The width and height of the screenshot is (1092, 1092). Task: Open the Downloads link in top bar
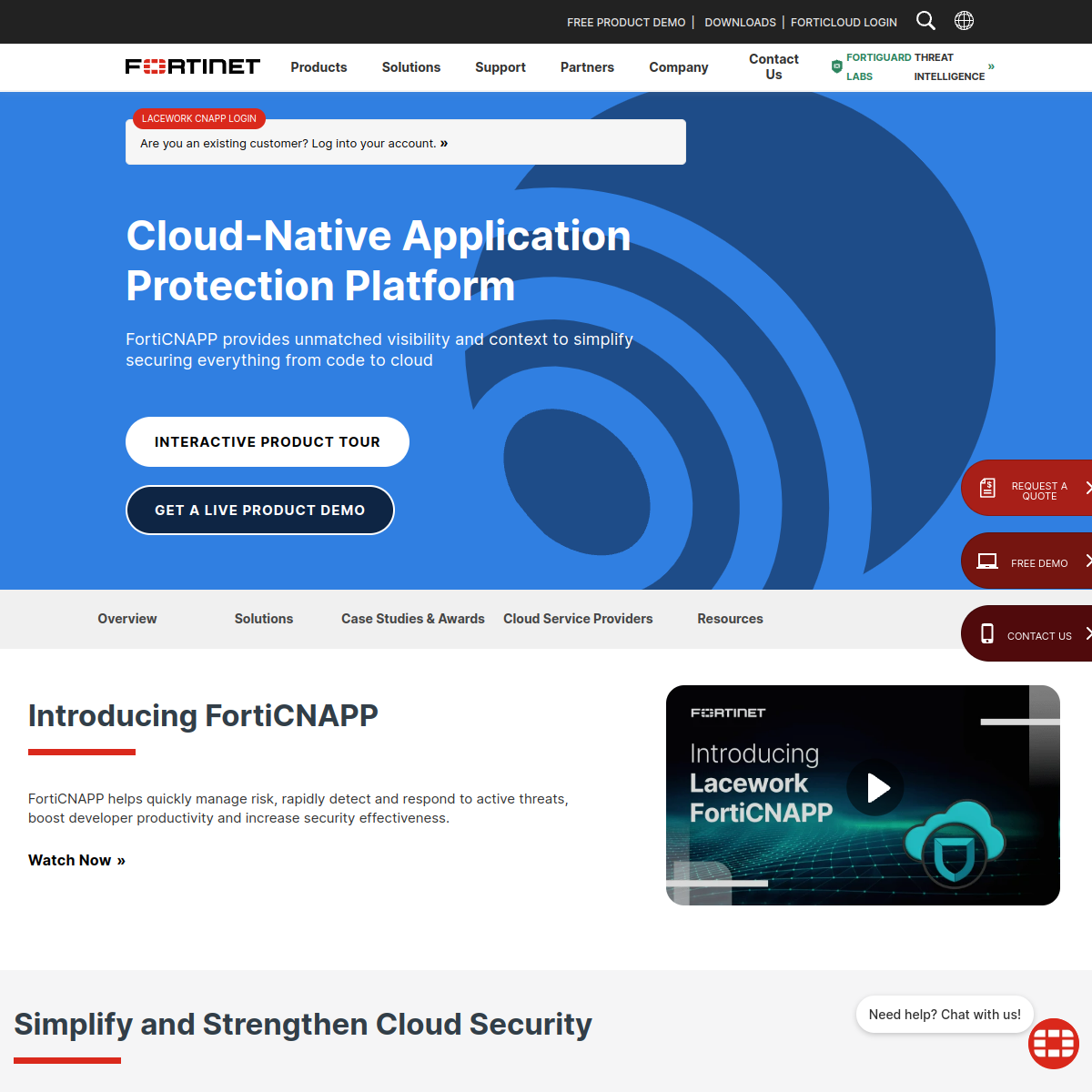coord(740,22)
